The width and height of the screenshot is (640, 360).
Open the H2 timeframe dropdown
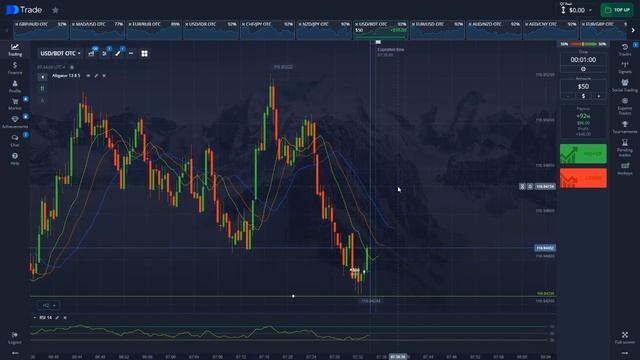point(49,305)
